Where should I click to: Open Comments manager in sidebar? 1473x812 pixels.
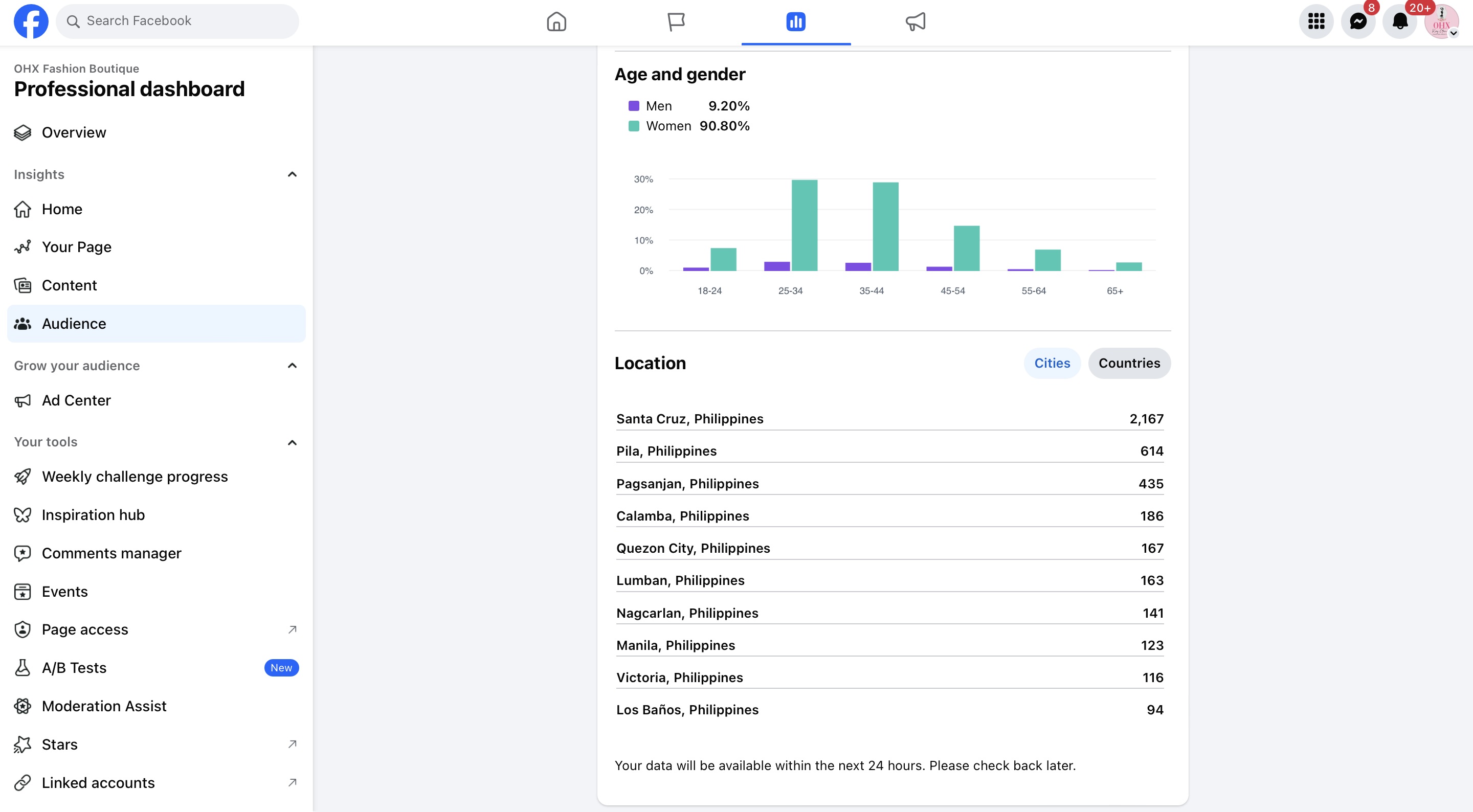click(x=111, y=553)
